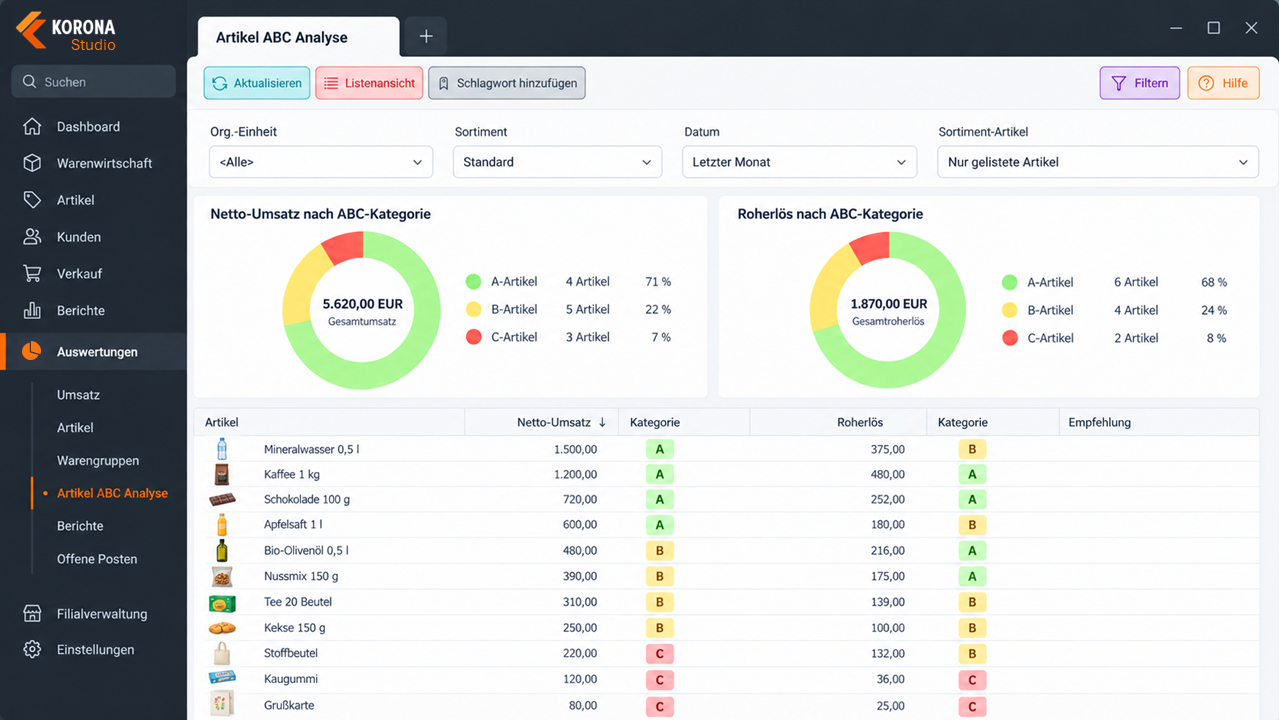Open the Datum Letzter Monat dropdown
Image resolution: width=1280 pixels, height=720 pixels.
(x=800, y=162)
